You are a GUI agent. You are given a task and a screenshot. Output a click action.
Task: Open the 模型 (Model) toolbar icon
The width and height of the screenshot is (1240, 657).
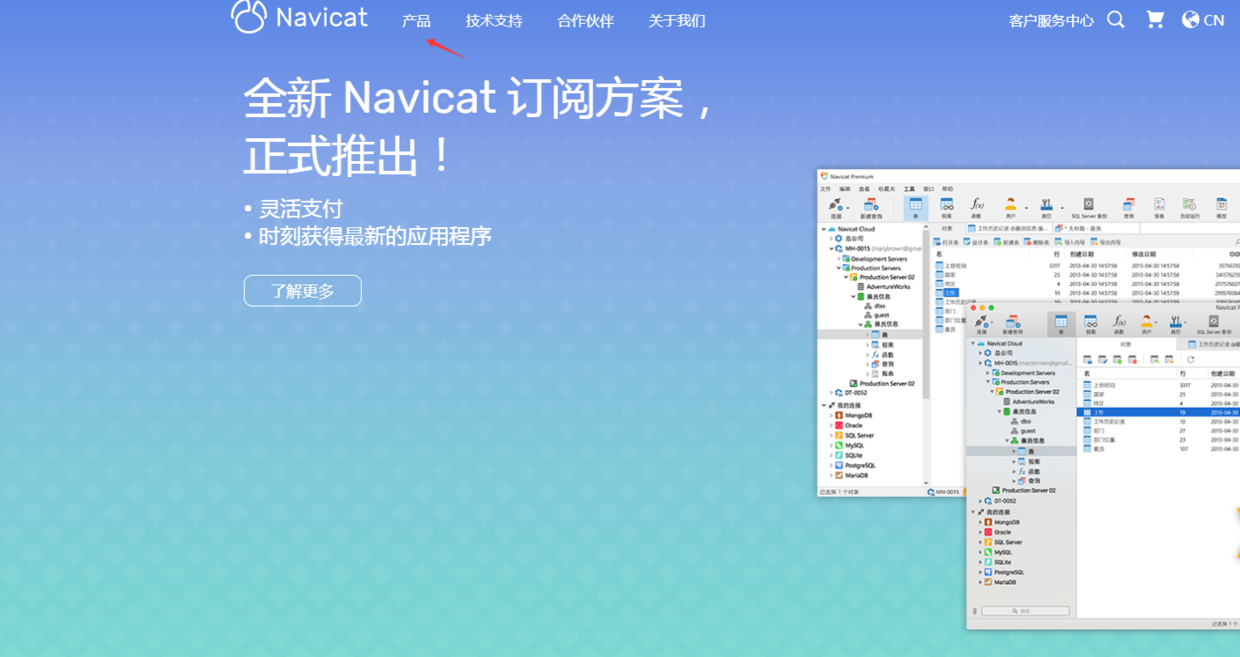pyautogui.click(x=1222, y=206)
